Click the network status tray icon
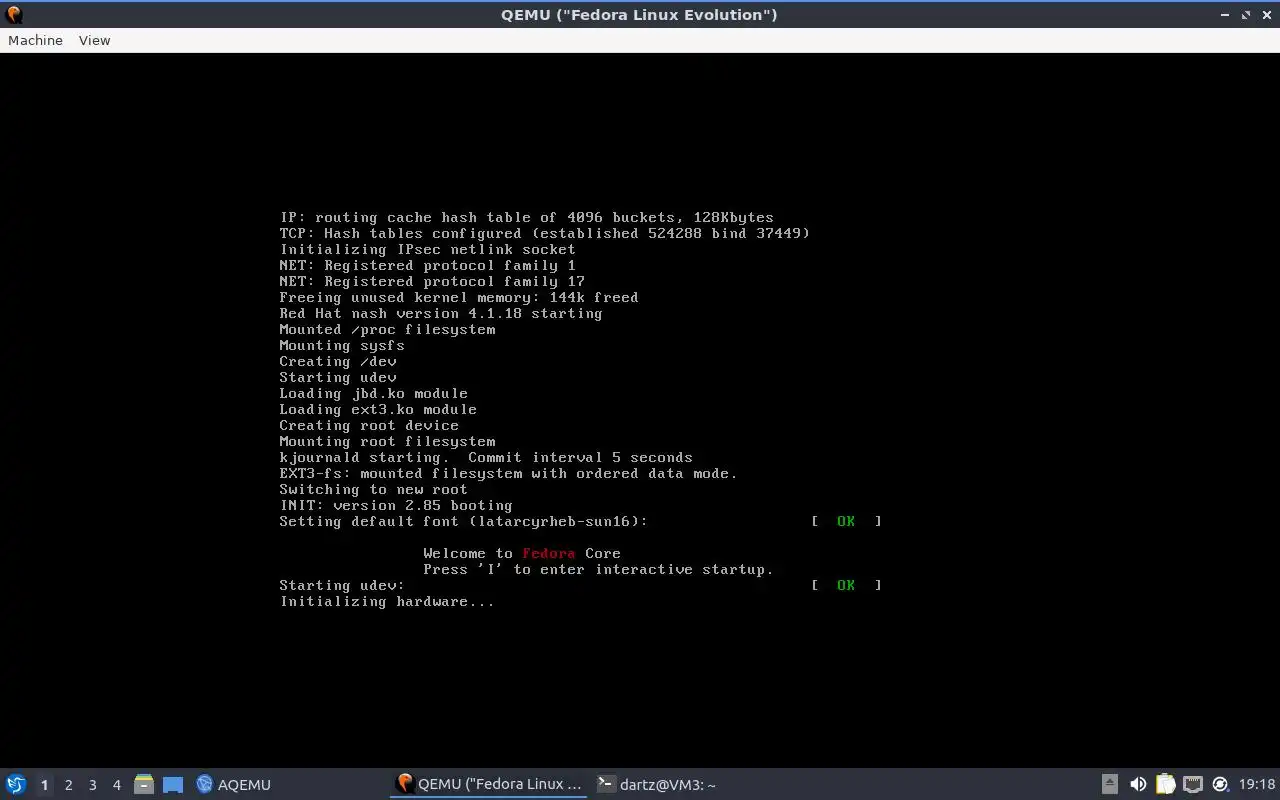The height and width of the screenshot is (800, 1280). pos(1192,784)
